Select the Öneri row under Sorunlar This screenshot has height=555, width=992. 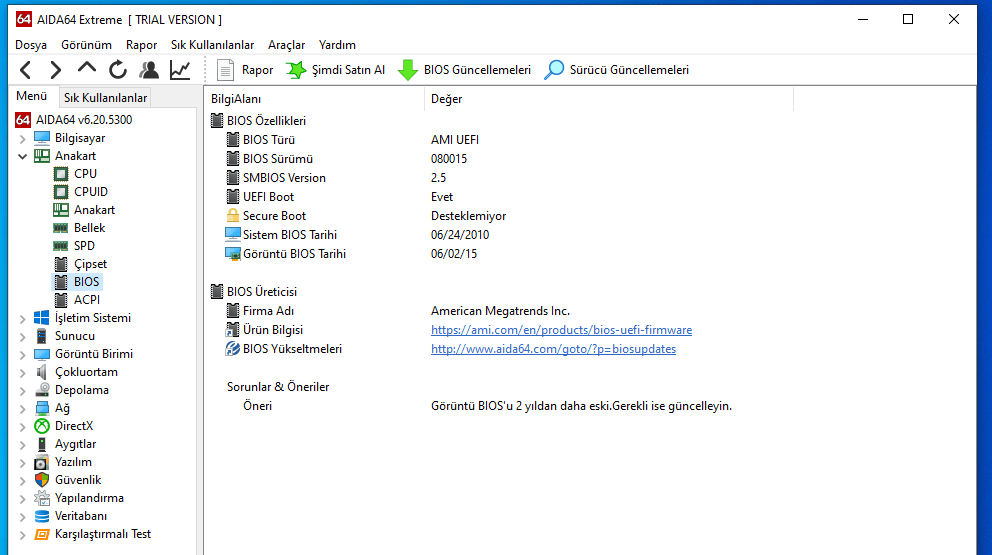257,406
